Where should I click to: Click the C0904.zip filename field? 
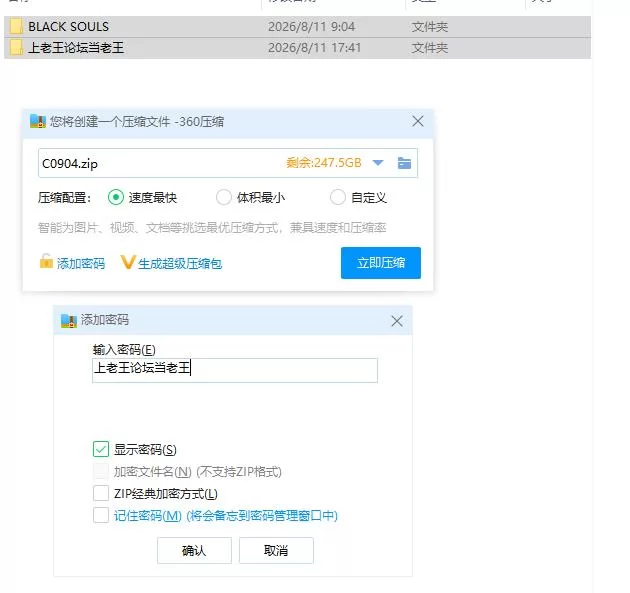pos(228,163)
